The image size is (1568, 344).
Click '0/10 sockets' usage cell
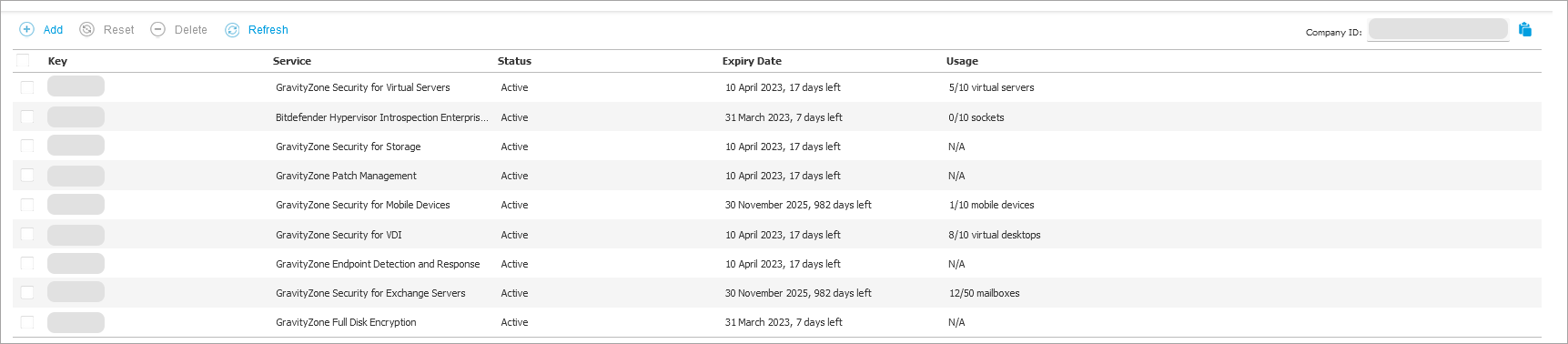[976, 117]
